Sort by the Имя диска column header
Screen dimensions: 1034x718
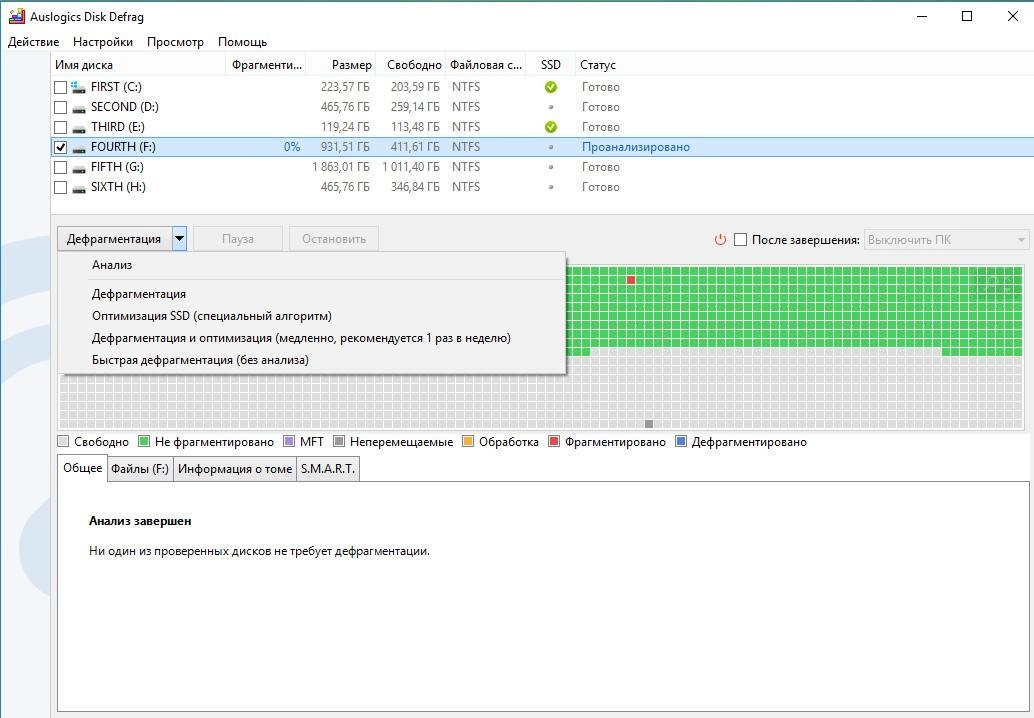(138, 65)
